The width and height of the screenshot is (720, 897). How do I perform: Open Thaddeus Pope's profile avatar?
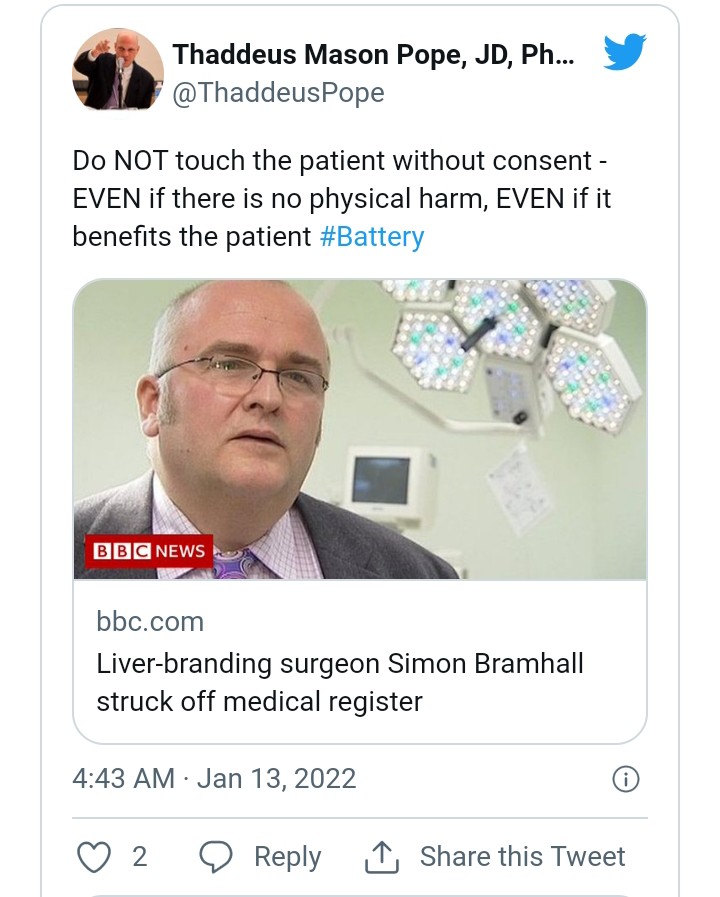click(x=118, y=69)
